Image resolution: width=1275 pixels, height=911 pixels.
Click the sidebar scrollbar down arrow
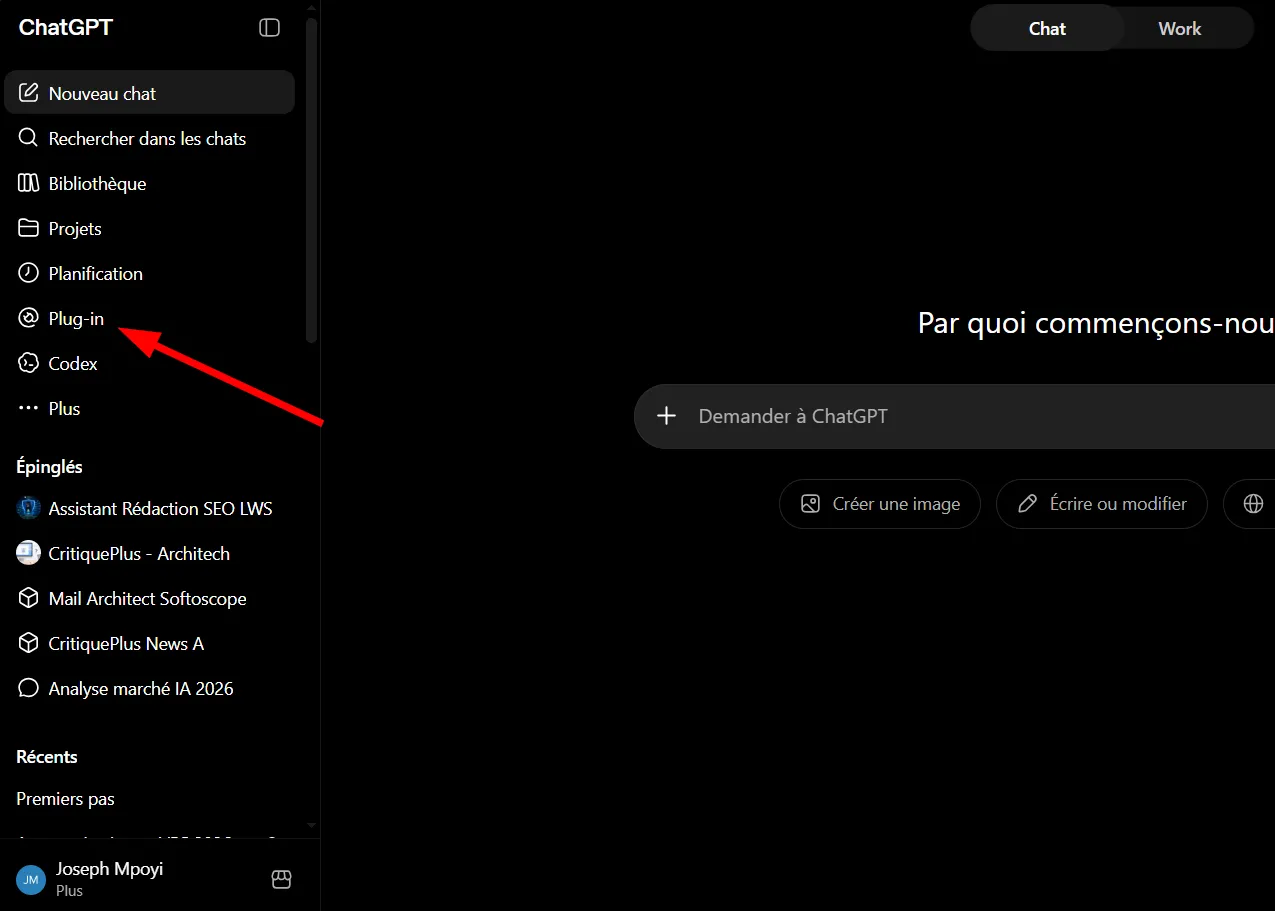pyautogui.click(x=311, y=826)
